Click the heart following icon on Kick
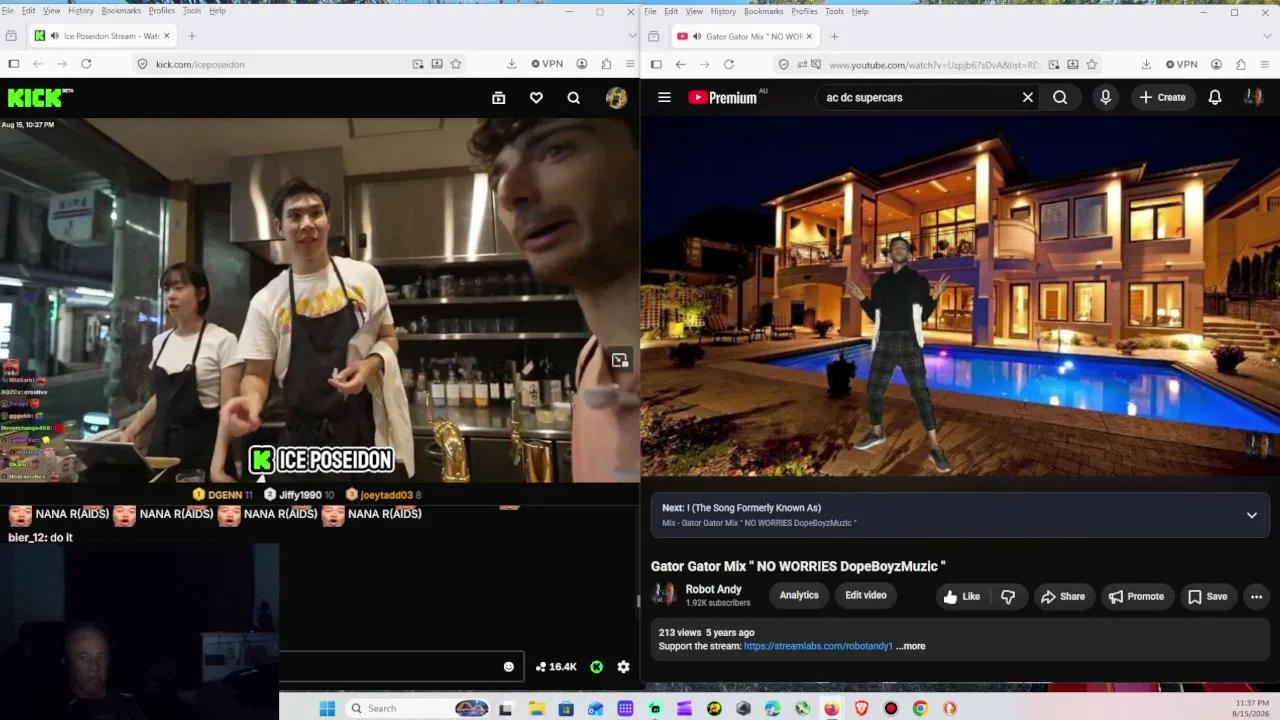Screen dimensions: 1280x720 536,98
